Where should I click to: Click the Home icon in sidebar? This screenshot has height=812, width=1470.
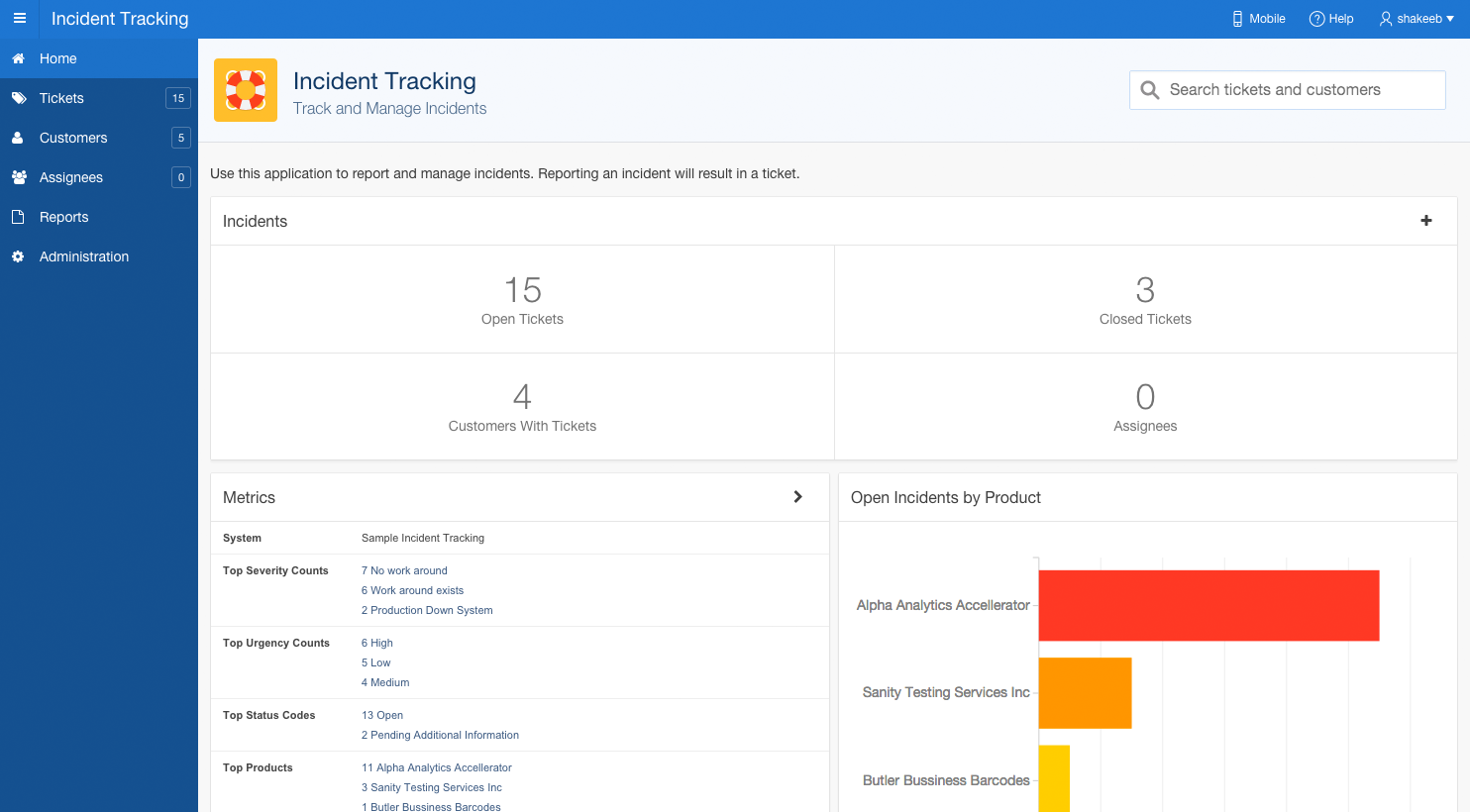[x=18, y=58]
